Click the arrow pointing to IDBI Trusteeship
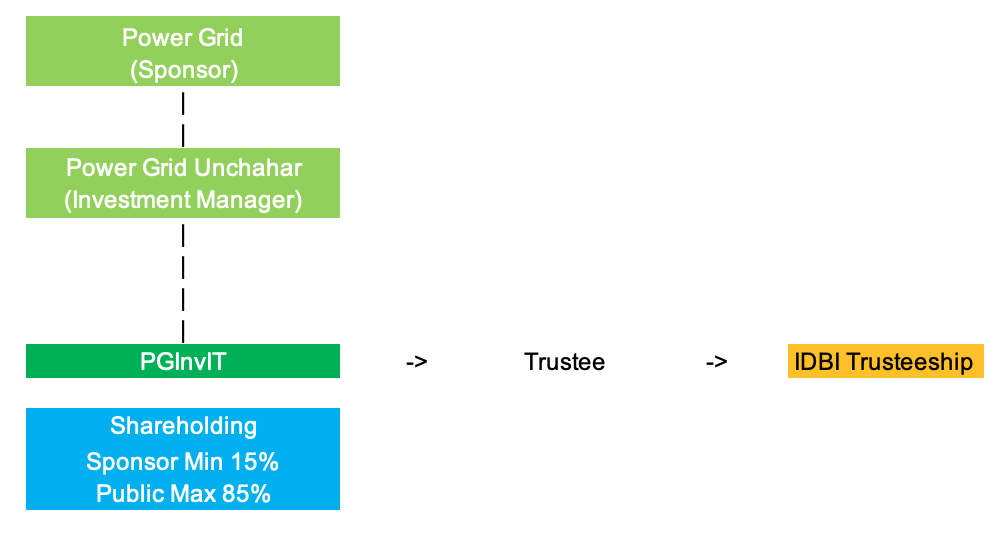Viewport: 1000px width, 534px height. point(716,362)
